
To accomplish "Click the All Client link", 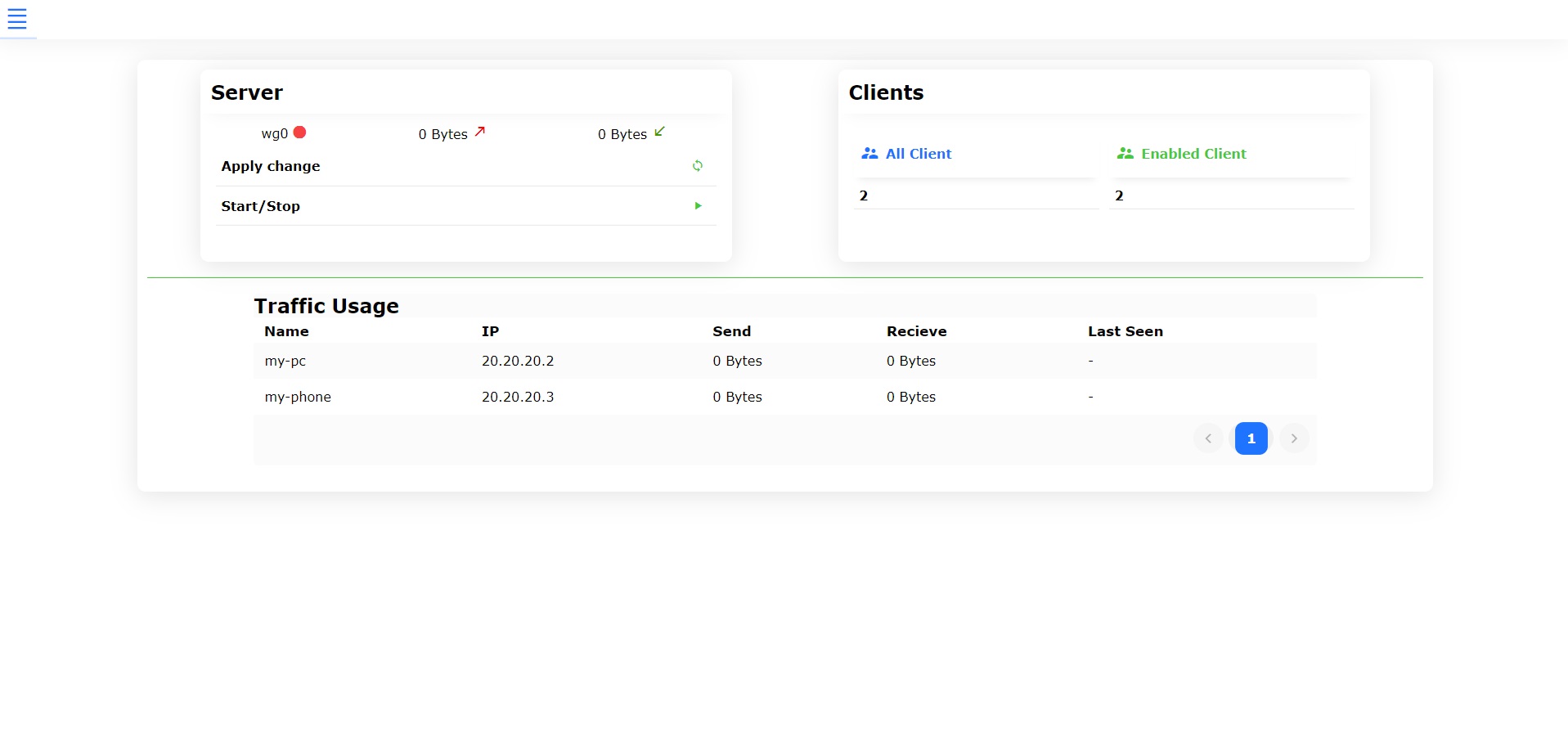I will coord(919,154).
